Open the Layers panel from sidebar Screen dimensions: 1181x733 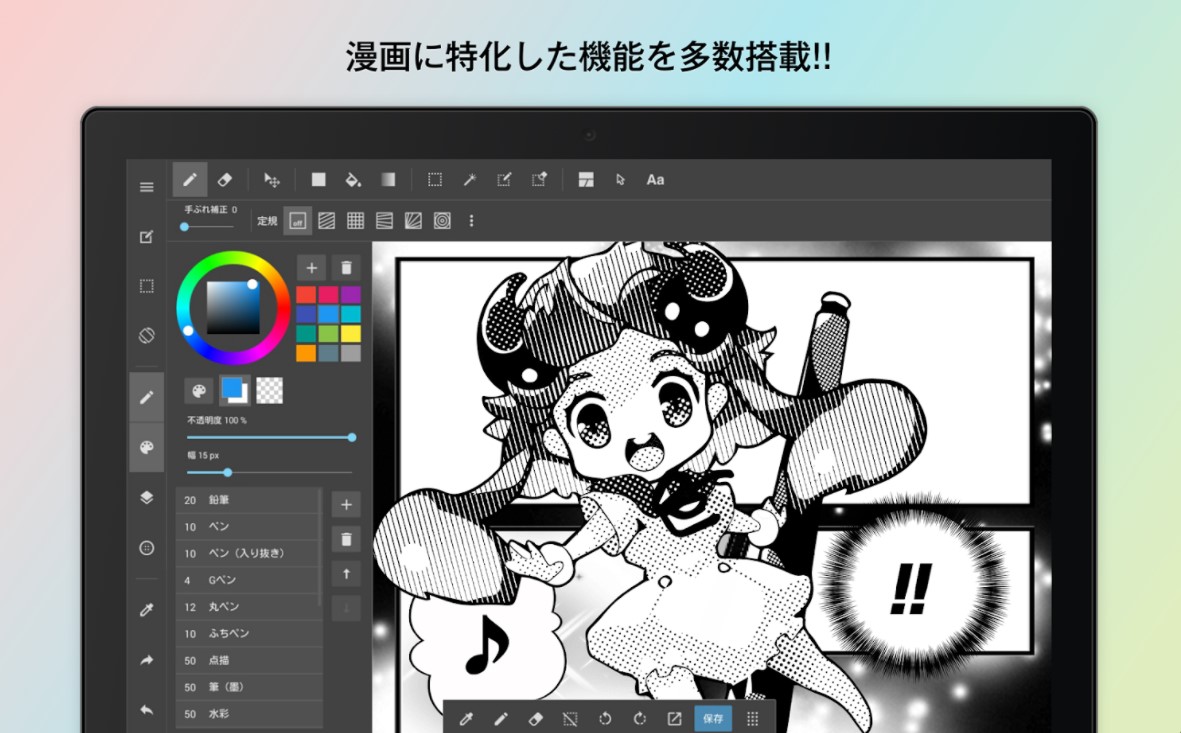coord(147,497)
